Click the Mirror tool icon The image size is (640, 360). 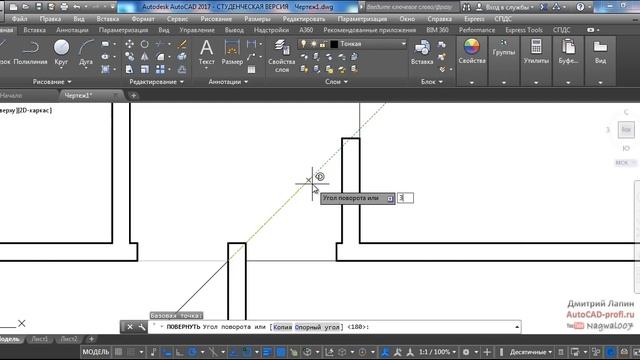[x=144, y=57]
